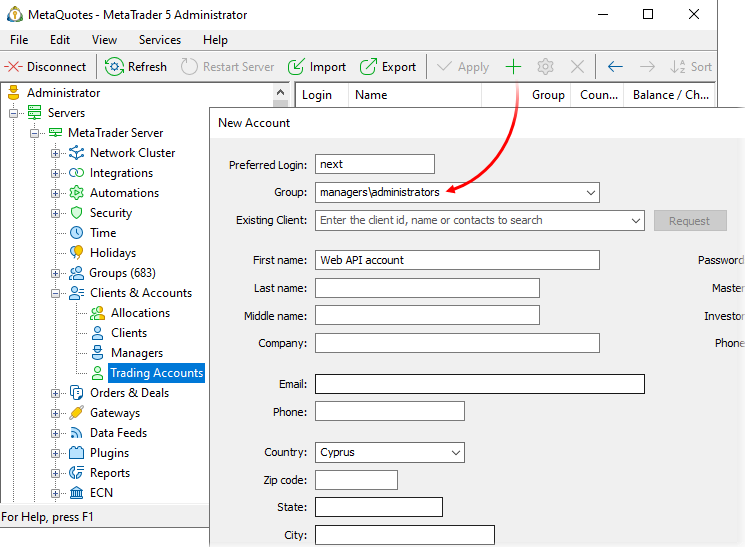Click the Last name field

click(x=427, y=288)
